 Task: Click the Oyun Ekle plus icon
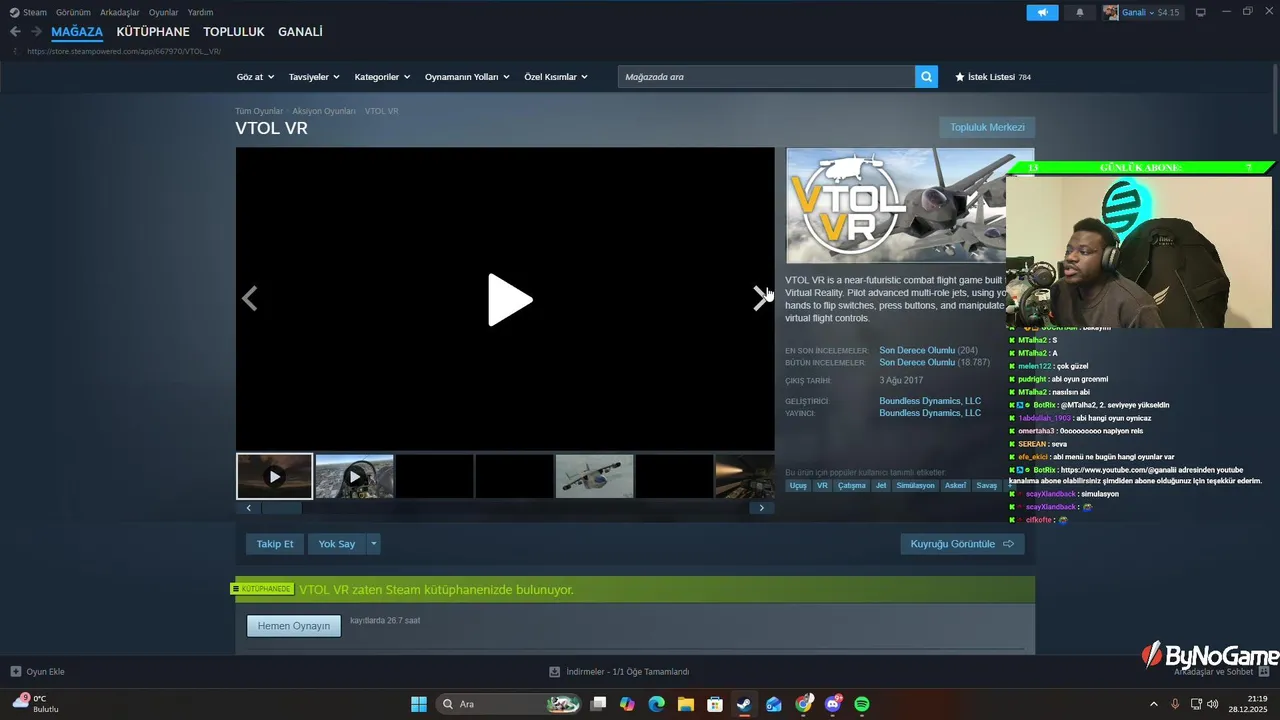click(15, 672)
